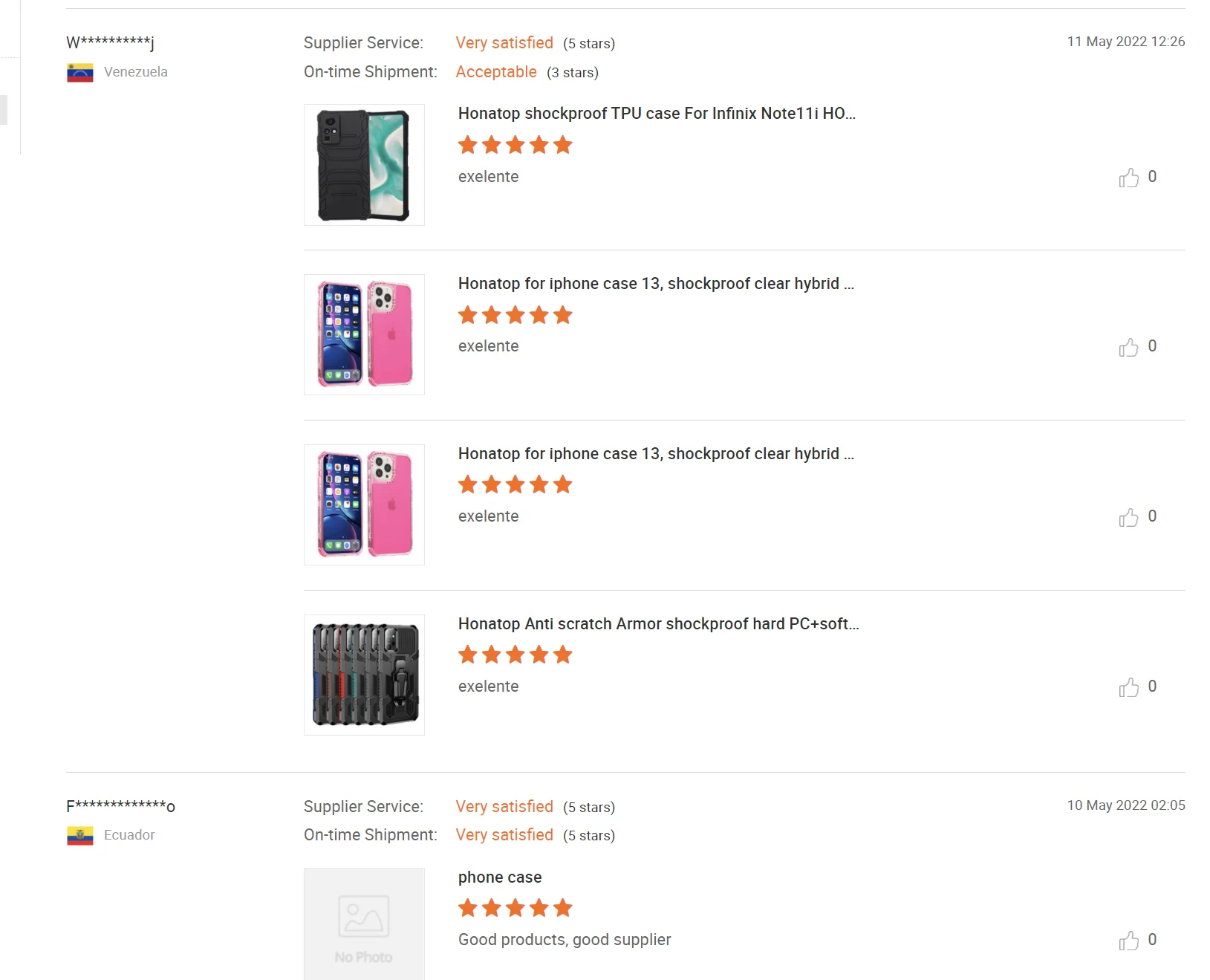Image resolution: width=1210 pixels, height=980 pixels.
Task: Click reviewer name W**********j
Action: coord(110,42)
